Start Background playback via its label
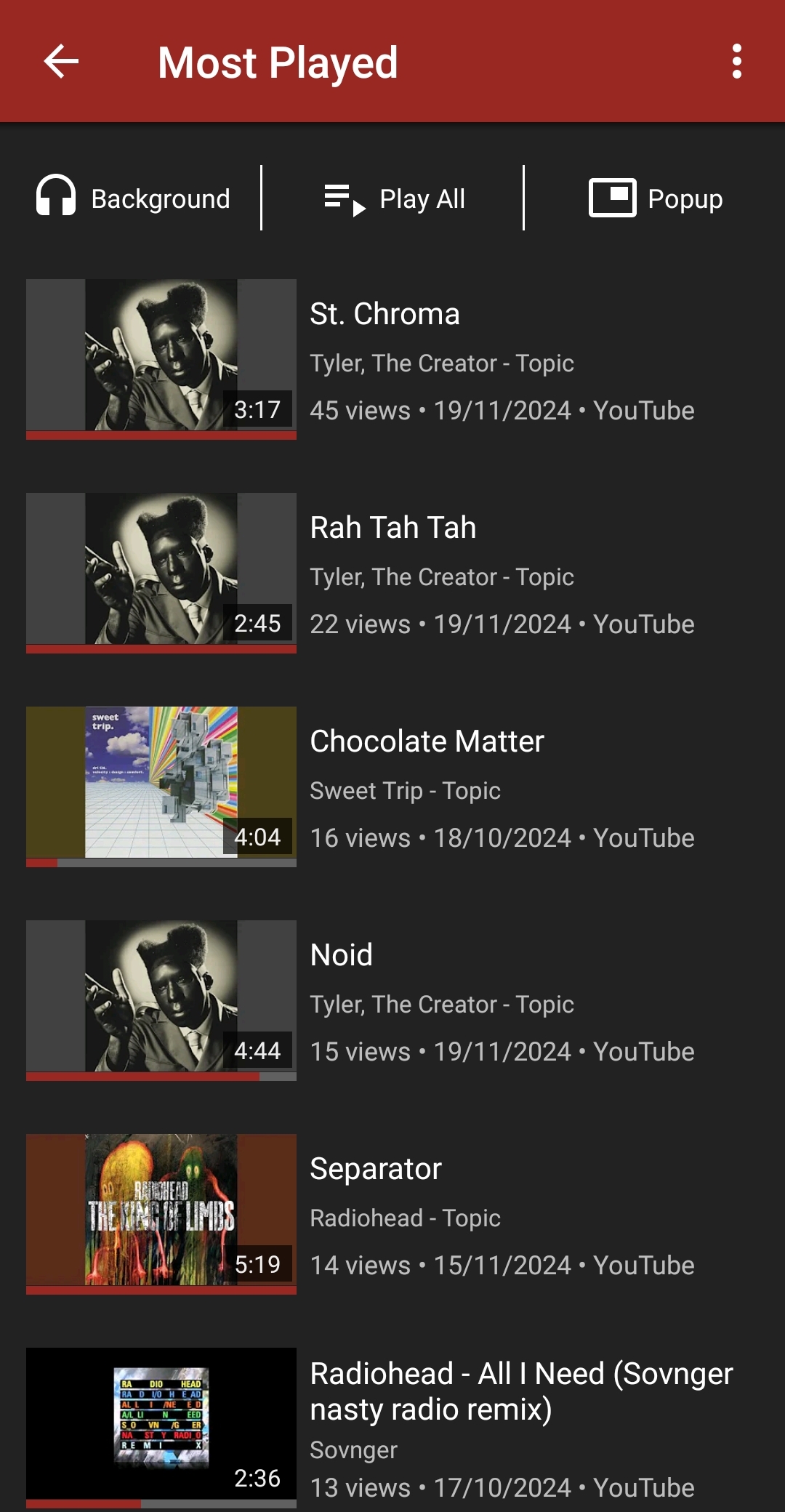This screenshot has width=785, height=1512. click(161, 199)
